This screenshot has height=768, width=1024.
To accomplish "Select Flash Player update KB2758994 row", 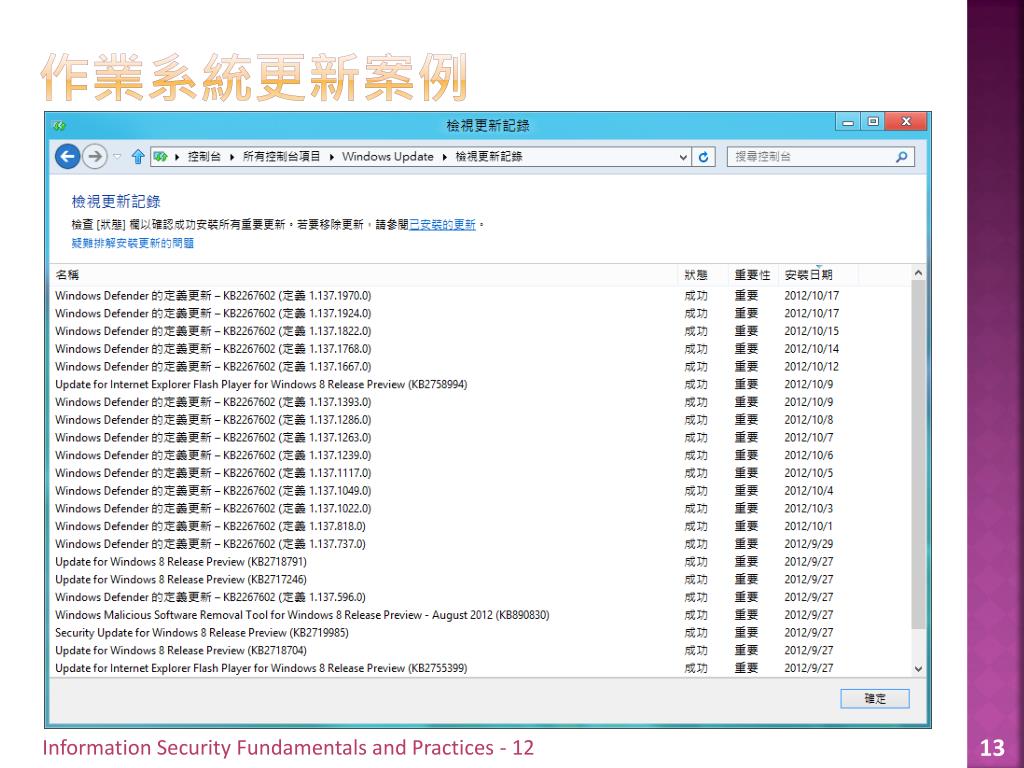I will (x=481, y=384).
